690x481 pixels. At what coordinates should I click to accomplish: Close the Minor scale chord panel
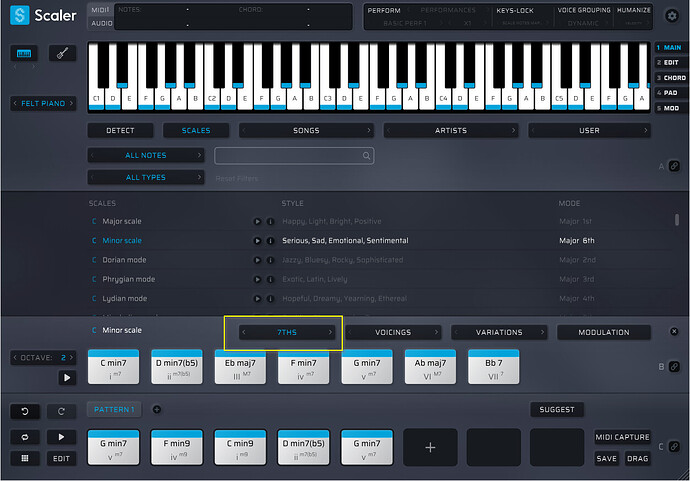click(674, 331)
